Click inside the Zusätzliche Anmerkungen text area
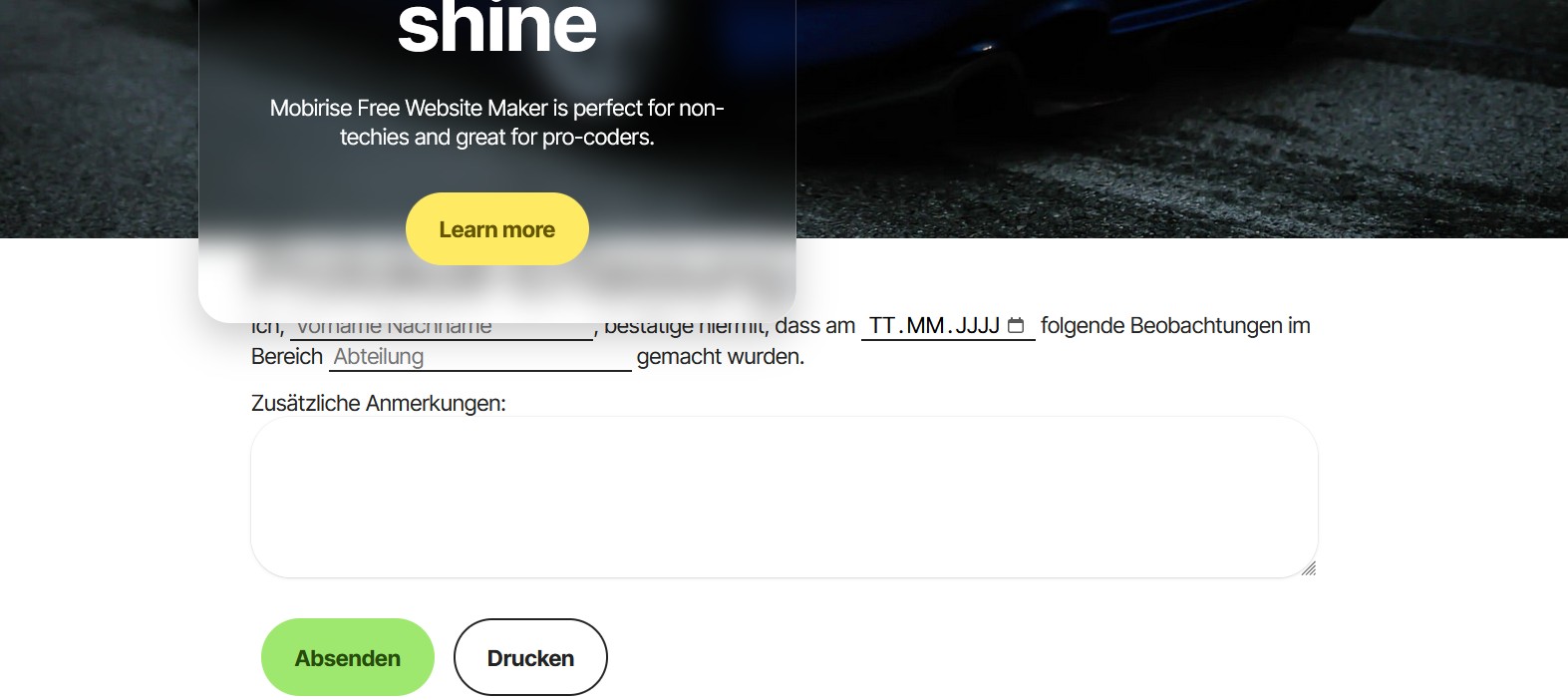This screenshot has width=1568, height=700. 784,497
